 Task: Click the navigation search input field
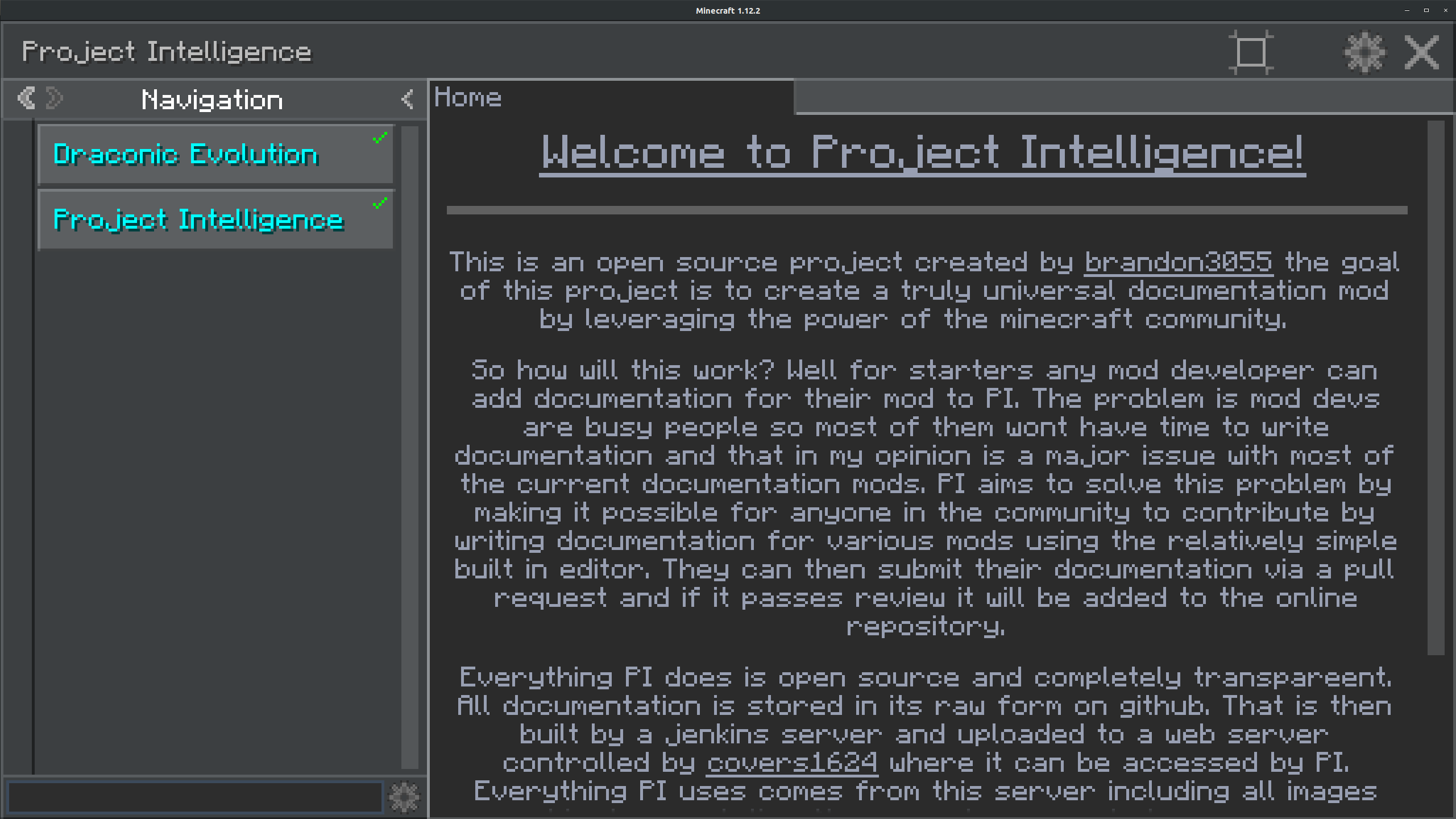(194, 797)
